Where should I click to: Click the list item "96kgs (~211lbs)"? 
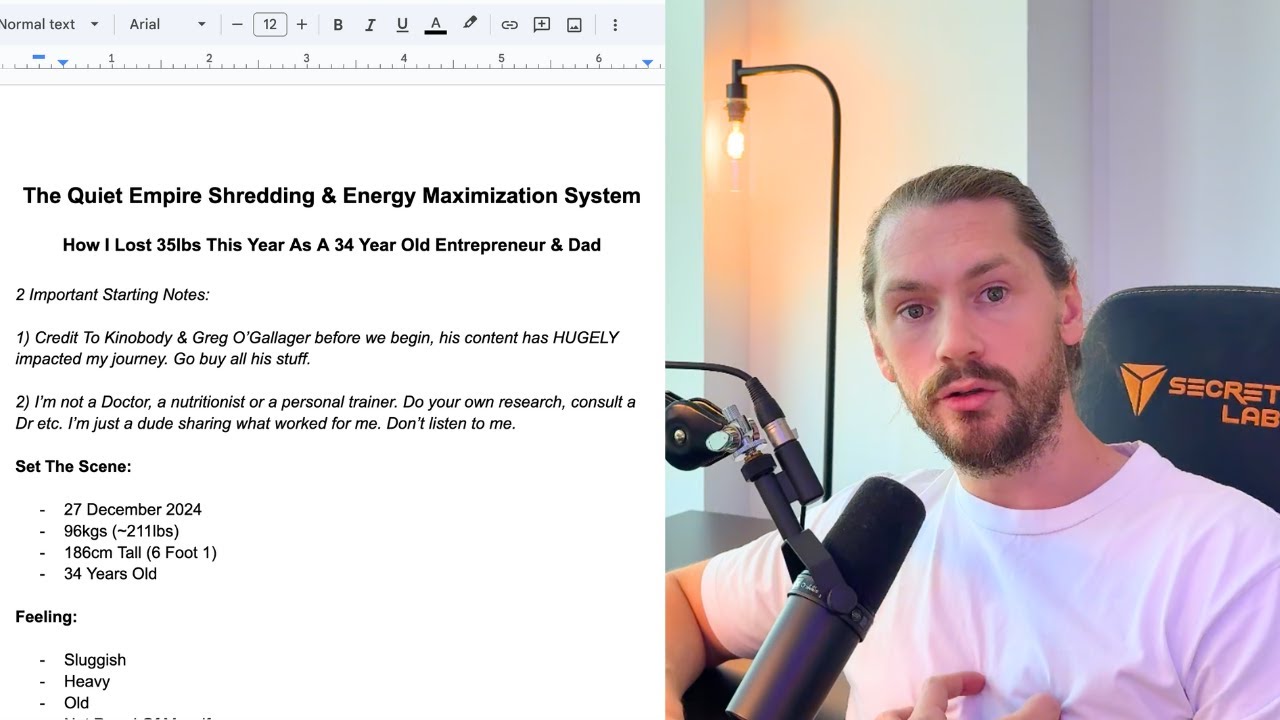pyautogui.click(x=122, y=531)
